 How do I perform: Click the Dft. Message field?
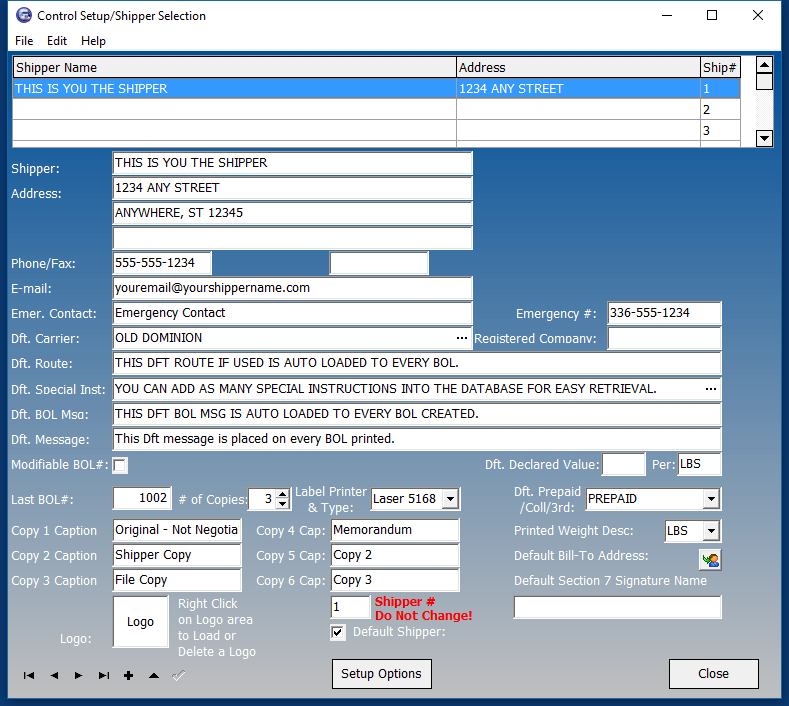pos(417,439)
